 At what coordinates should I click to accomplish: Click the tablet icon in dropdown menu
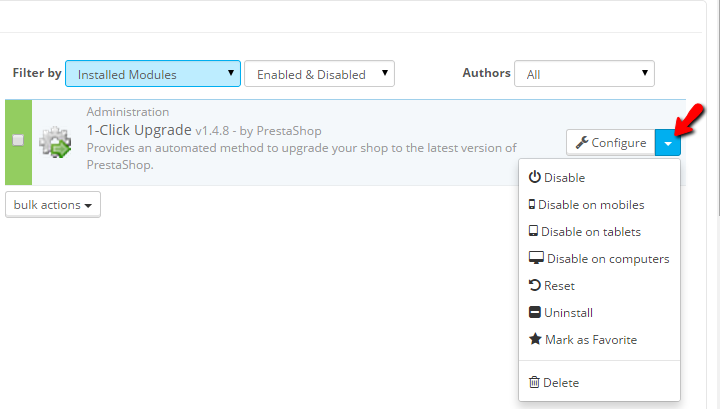(533, 231)
